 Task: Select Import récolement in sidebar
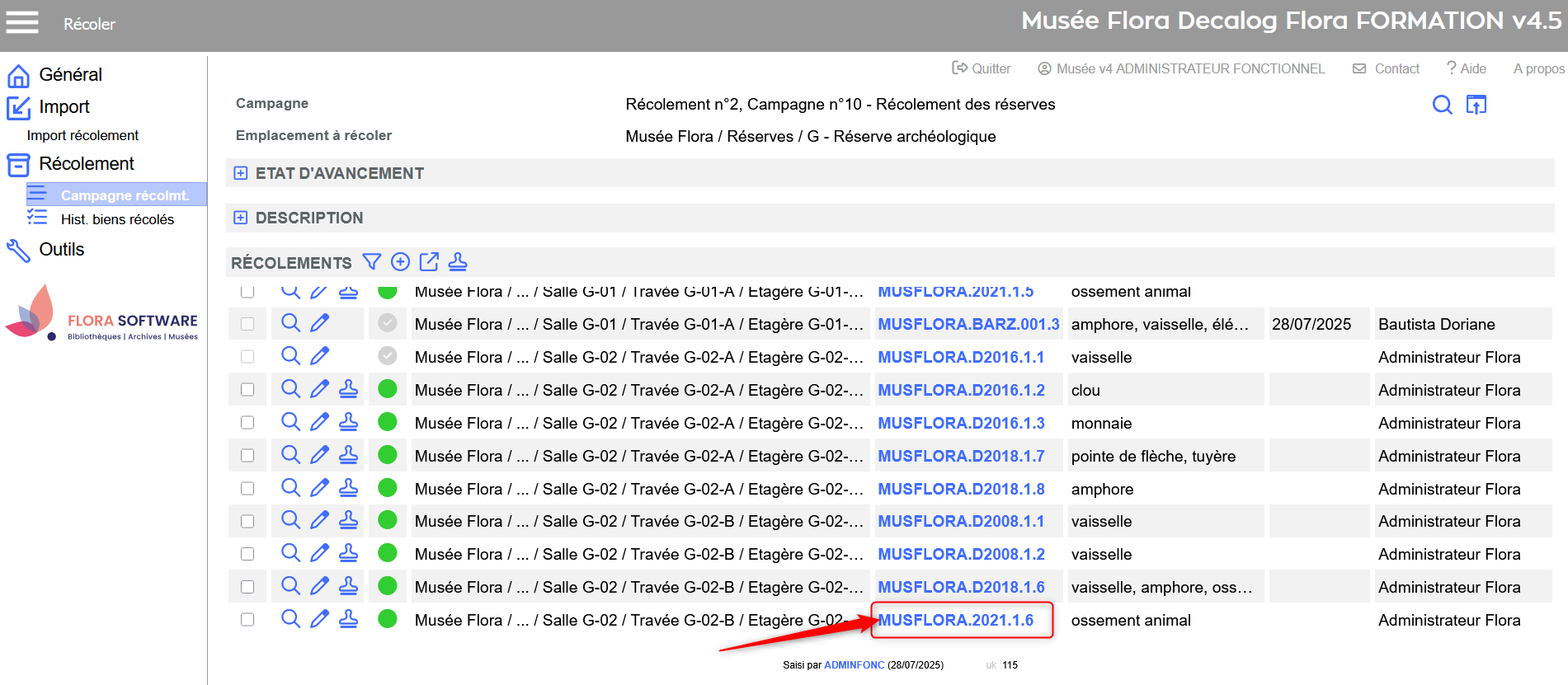82,135
